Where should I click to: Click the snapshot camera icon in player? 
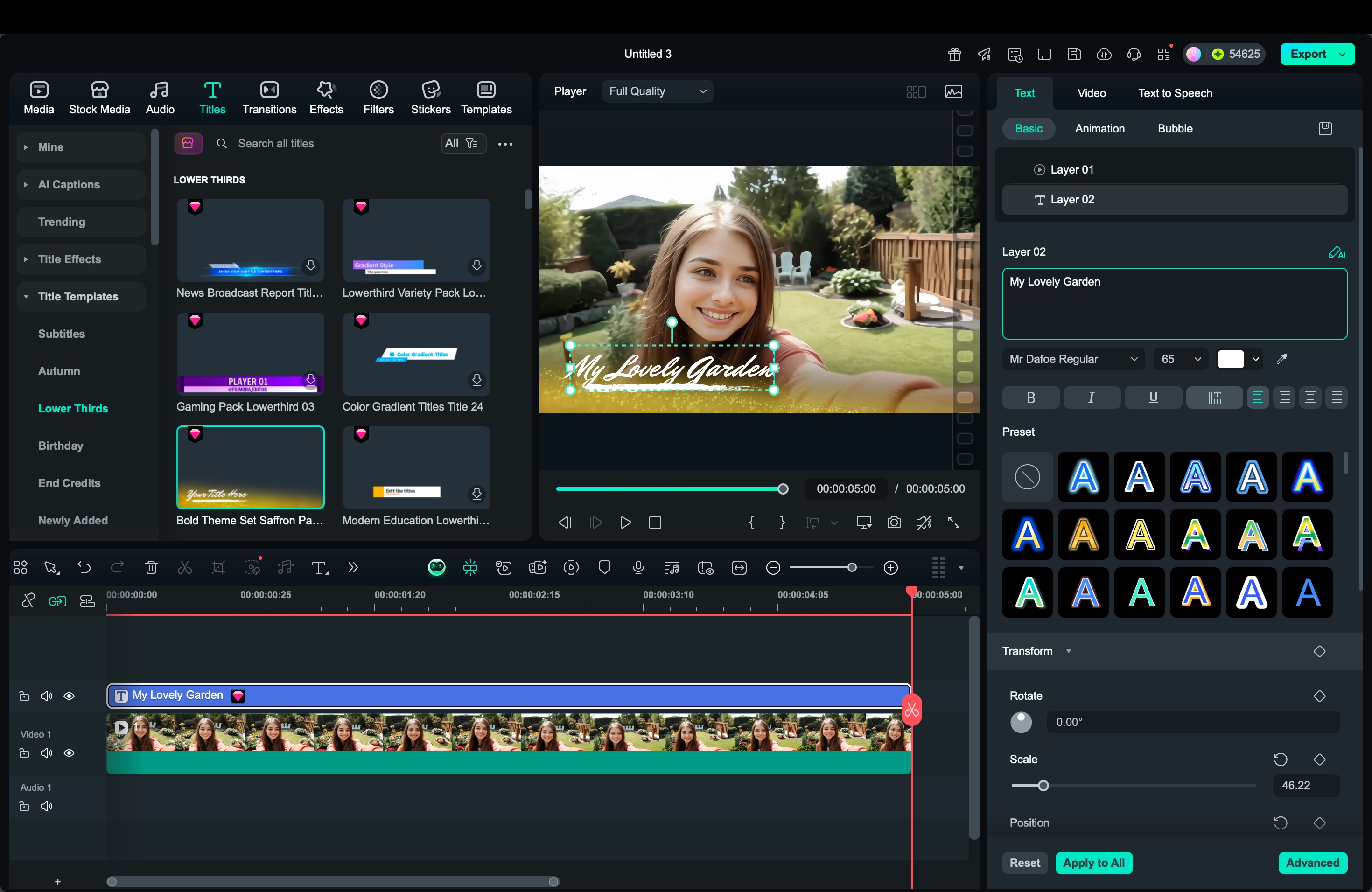point(894,523)
